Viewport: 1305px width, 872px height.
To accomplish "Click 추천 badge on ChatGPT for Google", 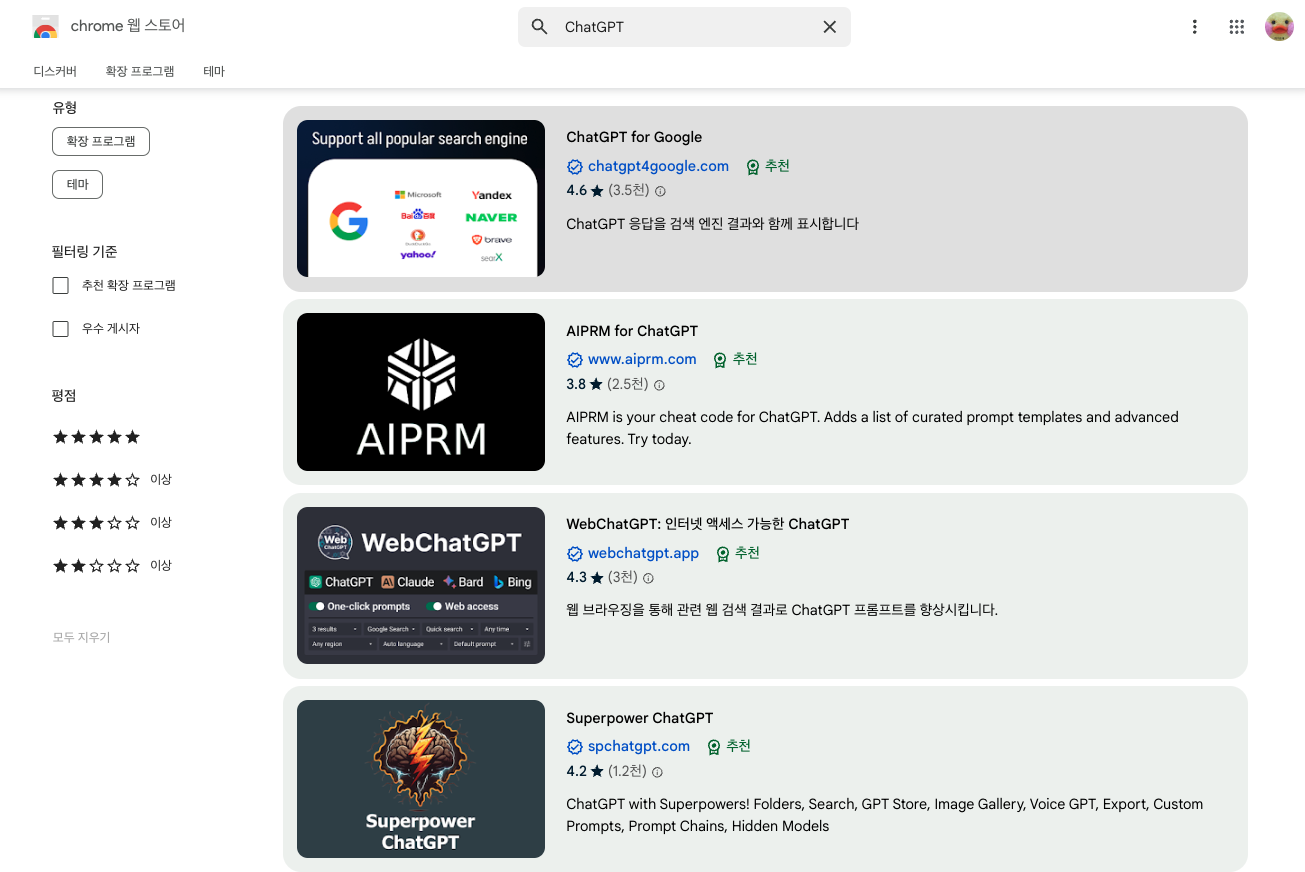I will click(768, 166).
